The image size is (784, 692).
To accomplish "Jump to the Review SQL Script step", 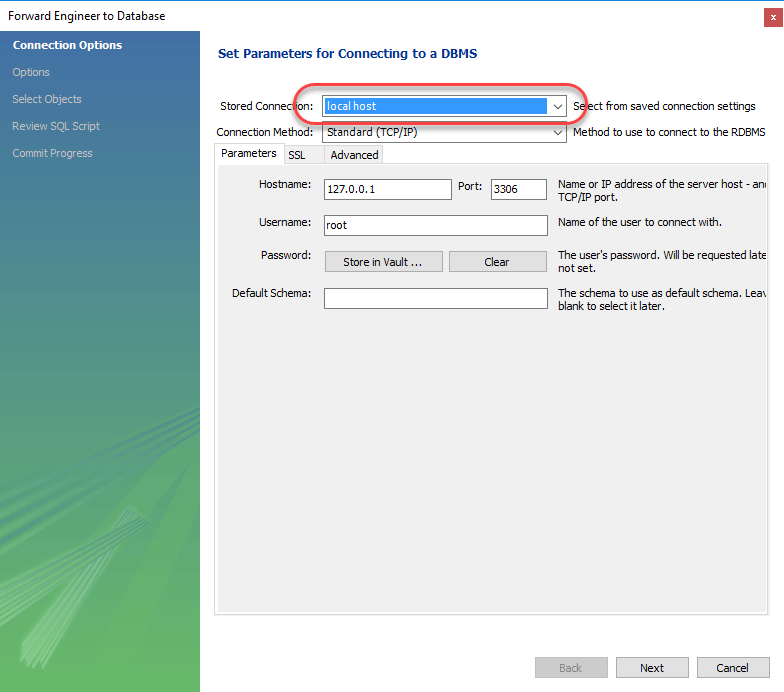I will click(x=56, y=126).
